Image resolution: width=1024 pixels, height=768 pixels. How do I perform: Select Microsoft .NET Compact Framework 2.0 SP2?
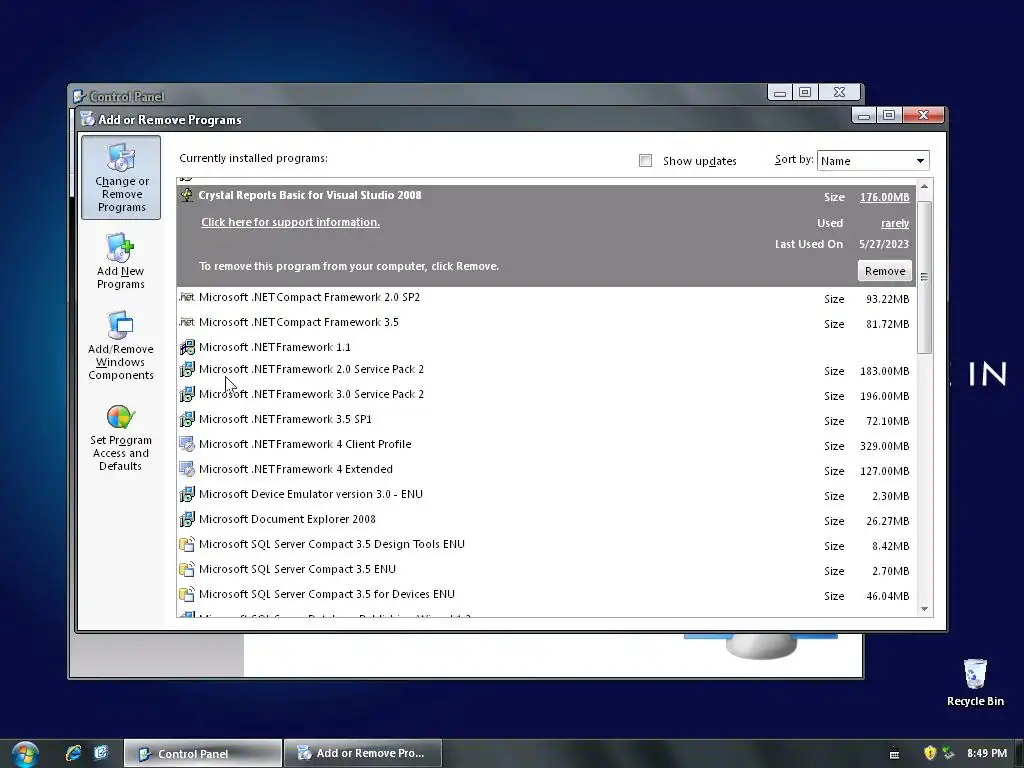coord(309,297)
